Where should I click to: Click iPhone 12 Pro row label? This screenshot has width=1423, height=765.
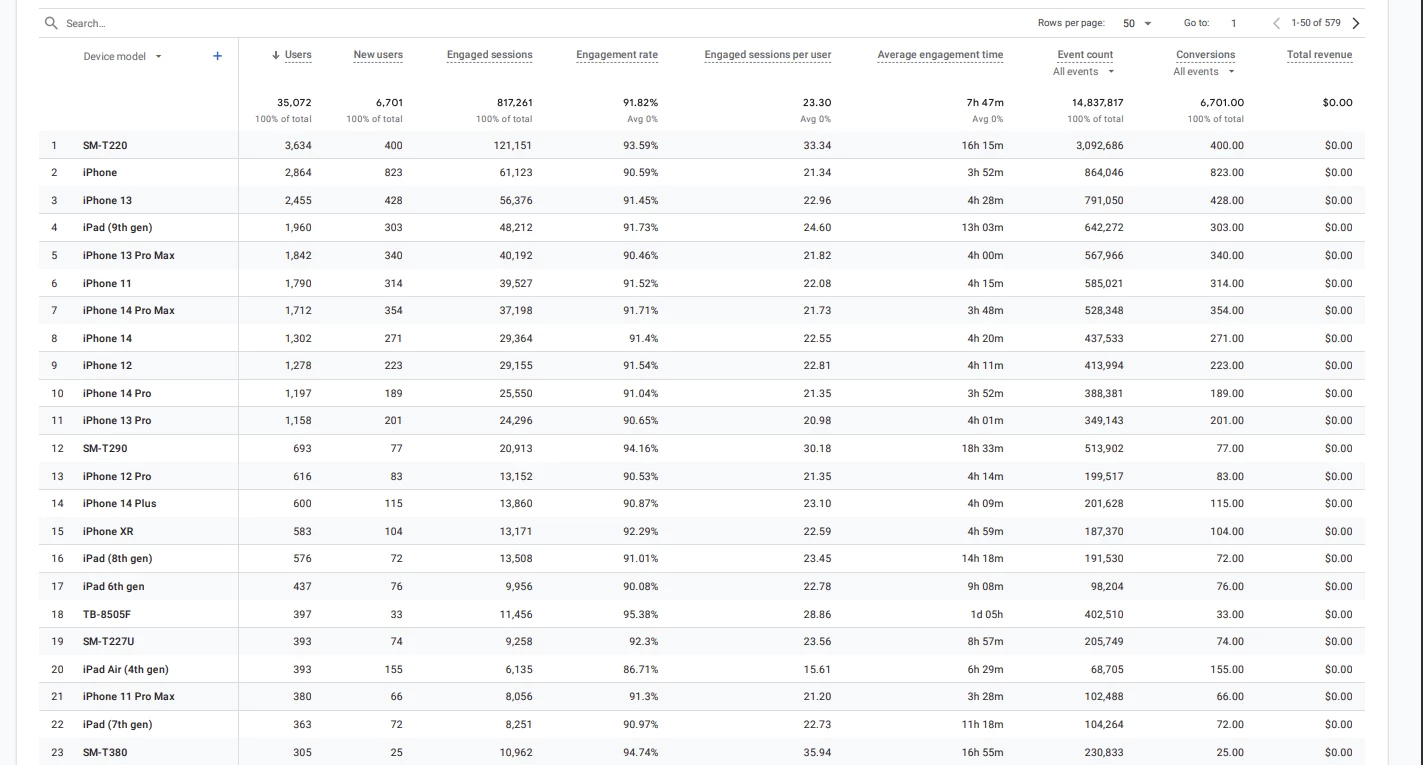pyautogui.click(x=117, y=477)
